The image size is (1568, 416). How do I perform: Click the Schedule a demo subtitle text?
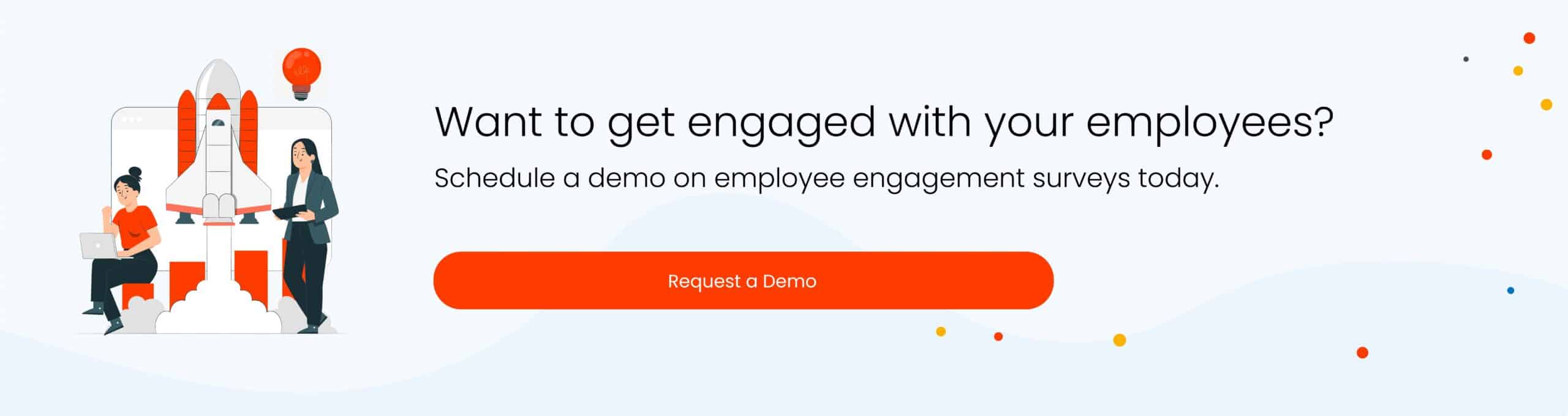coord(826,179)
